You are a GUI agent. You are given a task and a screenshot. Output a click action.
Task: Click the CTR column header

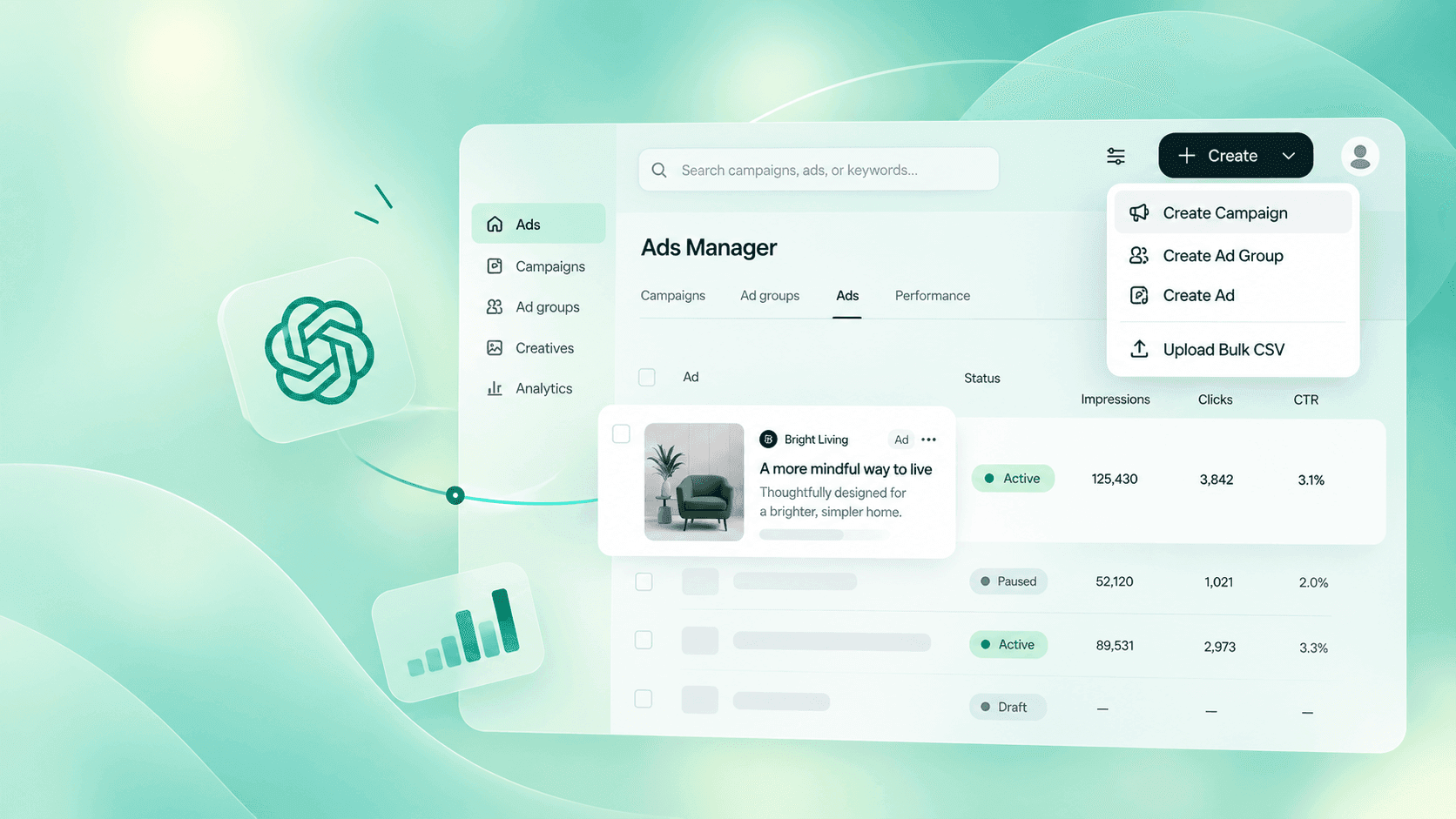pyautogui.click(x=1306, y=399)
